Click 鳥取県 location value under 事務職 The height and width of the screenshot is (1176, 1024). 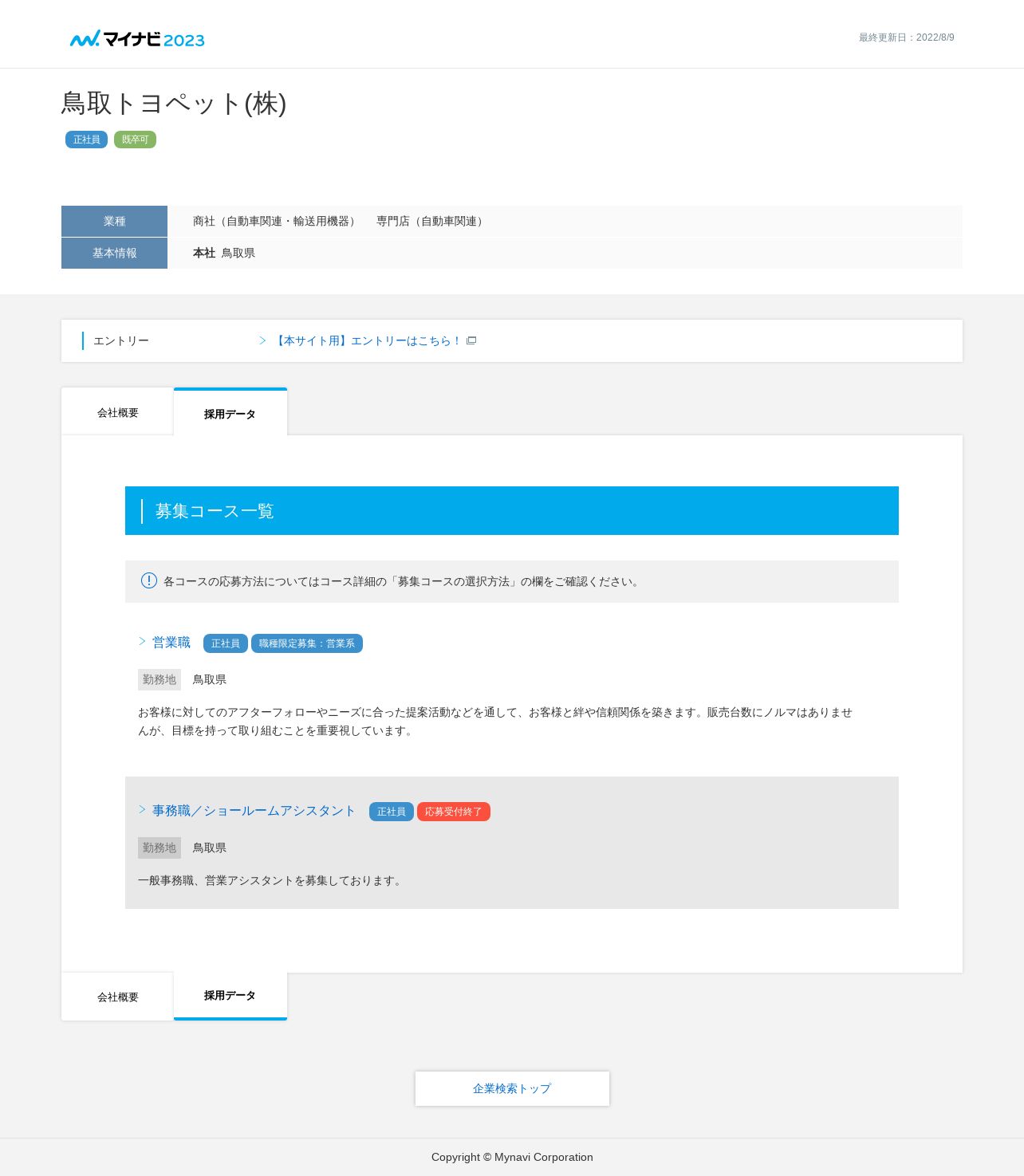pyautogui.click(x=210, y=848)
